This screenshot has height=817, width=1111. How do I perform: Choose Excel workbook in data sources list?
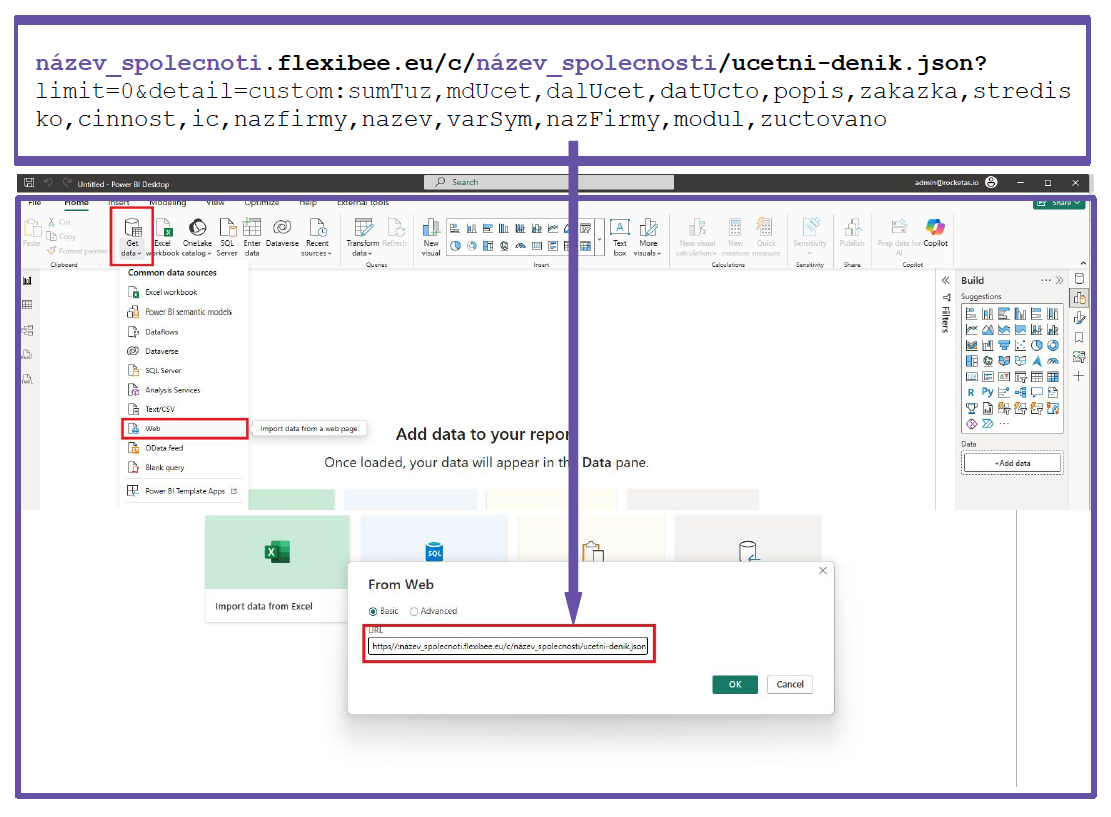184,292
